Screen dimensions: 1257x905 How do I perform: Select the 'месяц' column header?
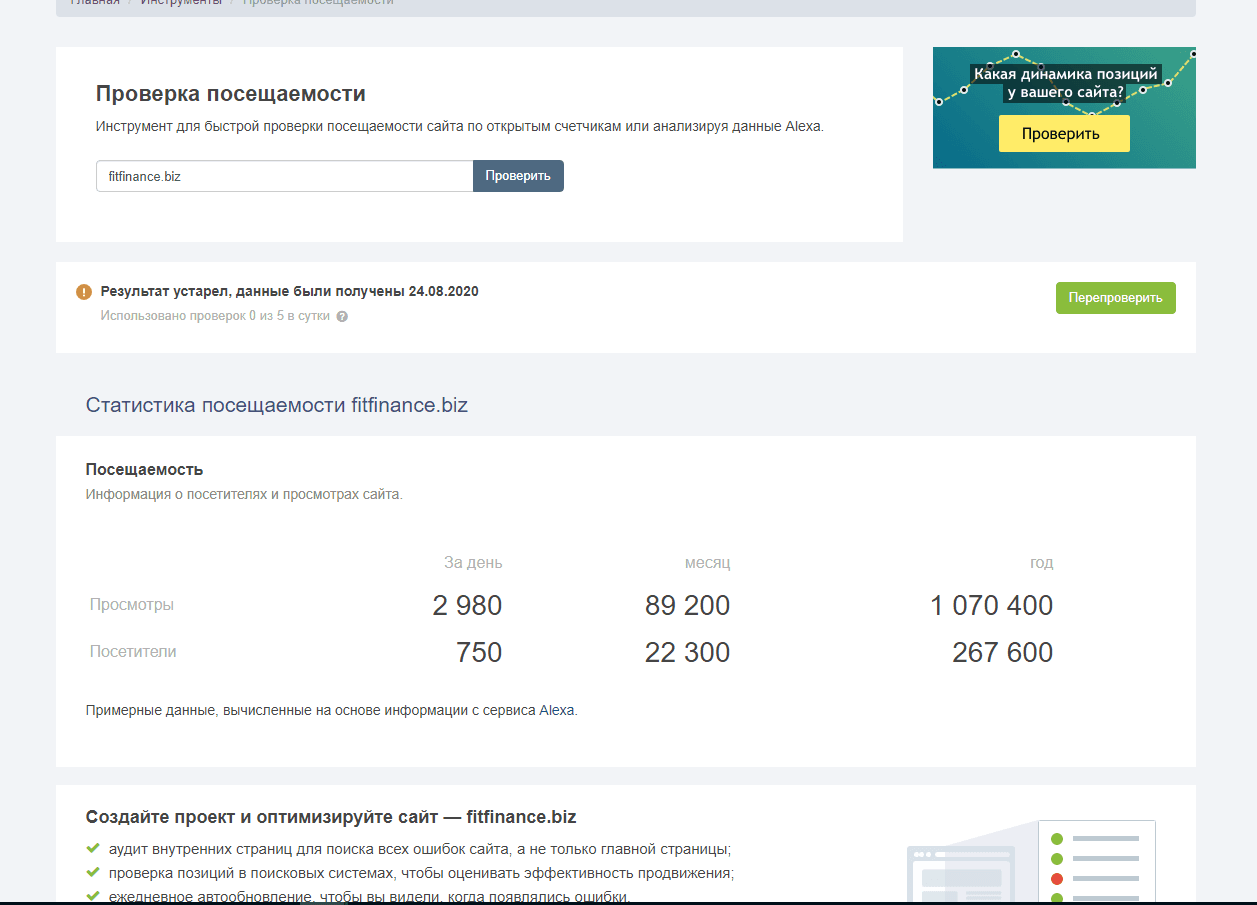(707, 563)
